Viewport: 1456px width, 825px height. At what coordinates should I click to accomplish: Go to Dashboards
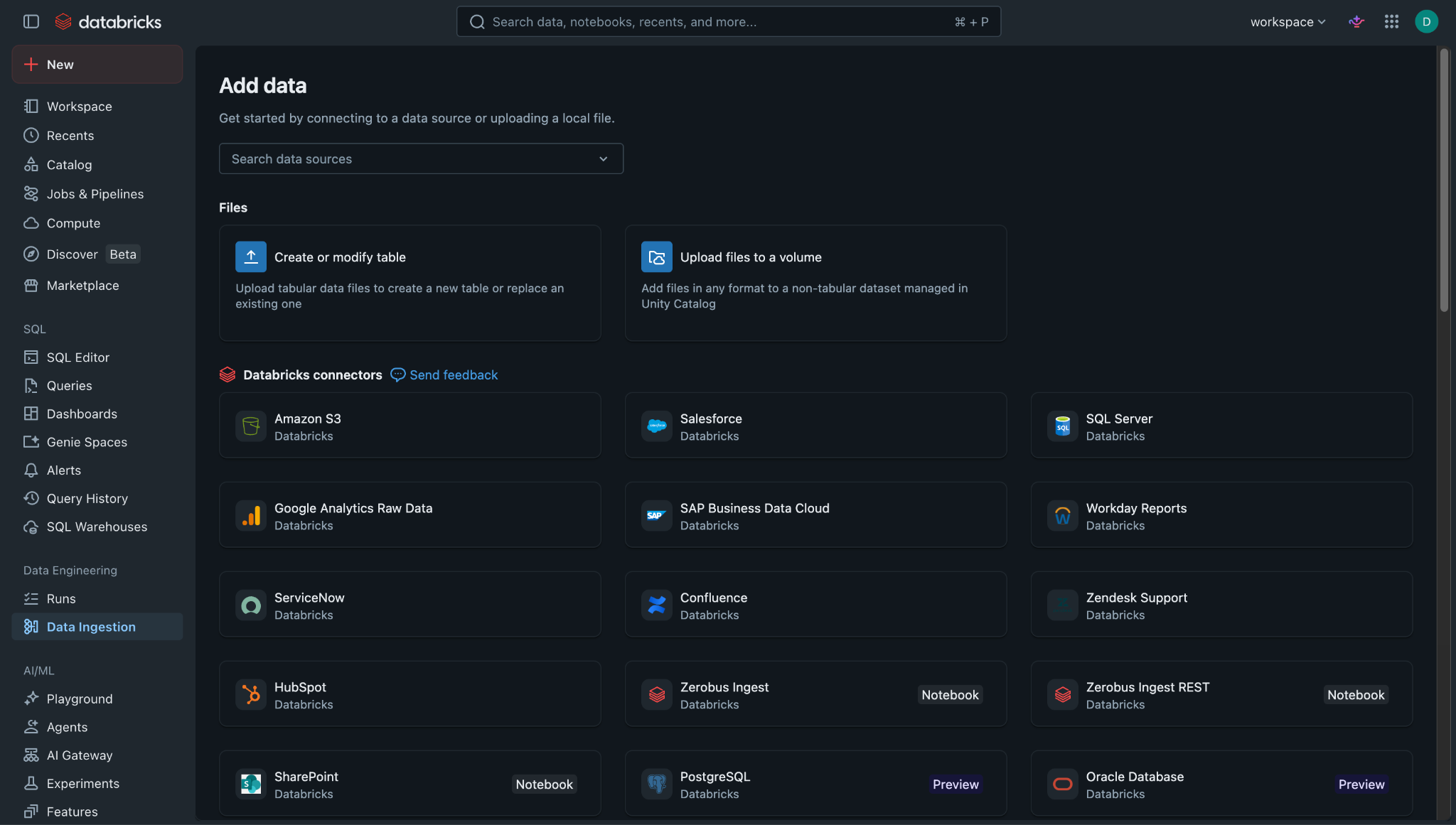click(97, 414)
